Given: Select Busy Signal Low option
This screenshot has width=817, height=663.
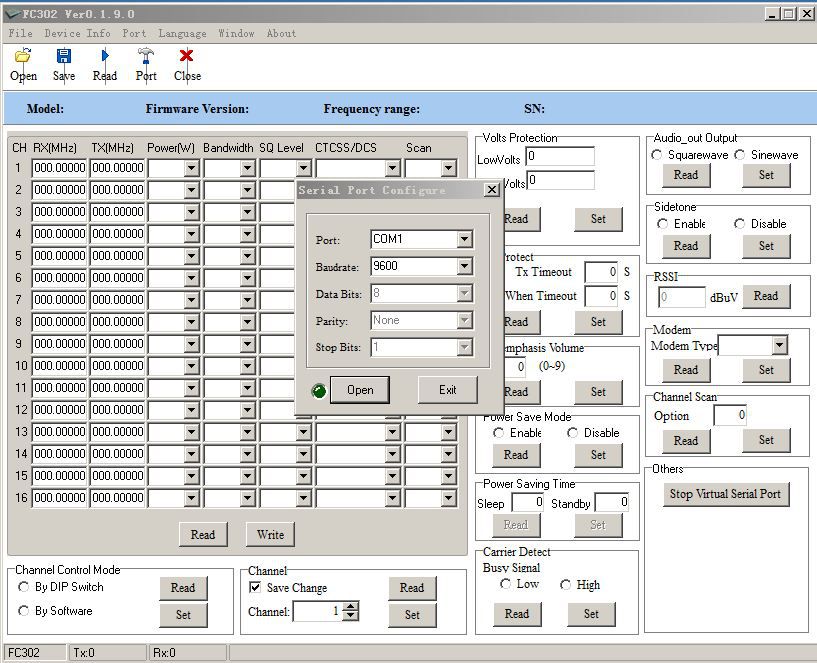Looking at the screenshot, I should point(505,584).
